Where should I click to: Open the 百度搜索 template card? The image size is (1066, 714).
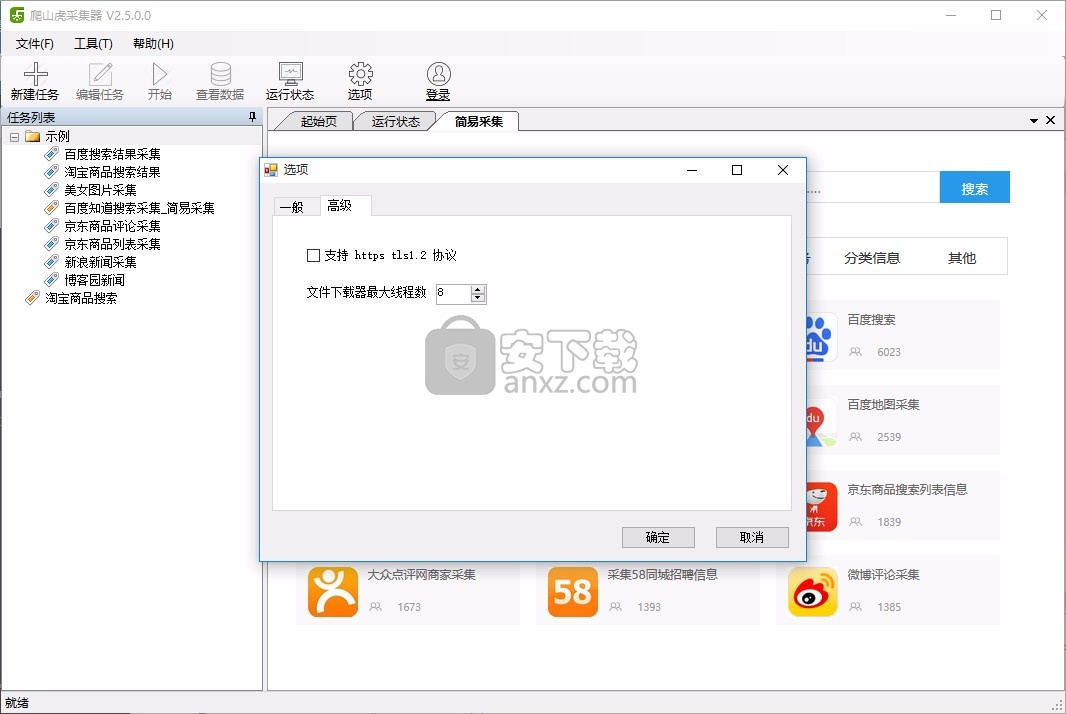(903, 335)
